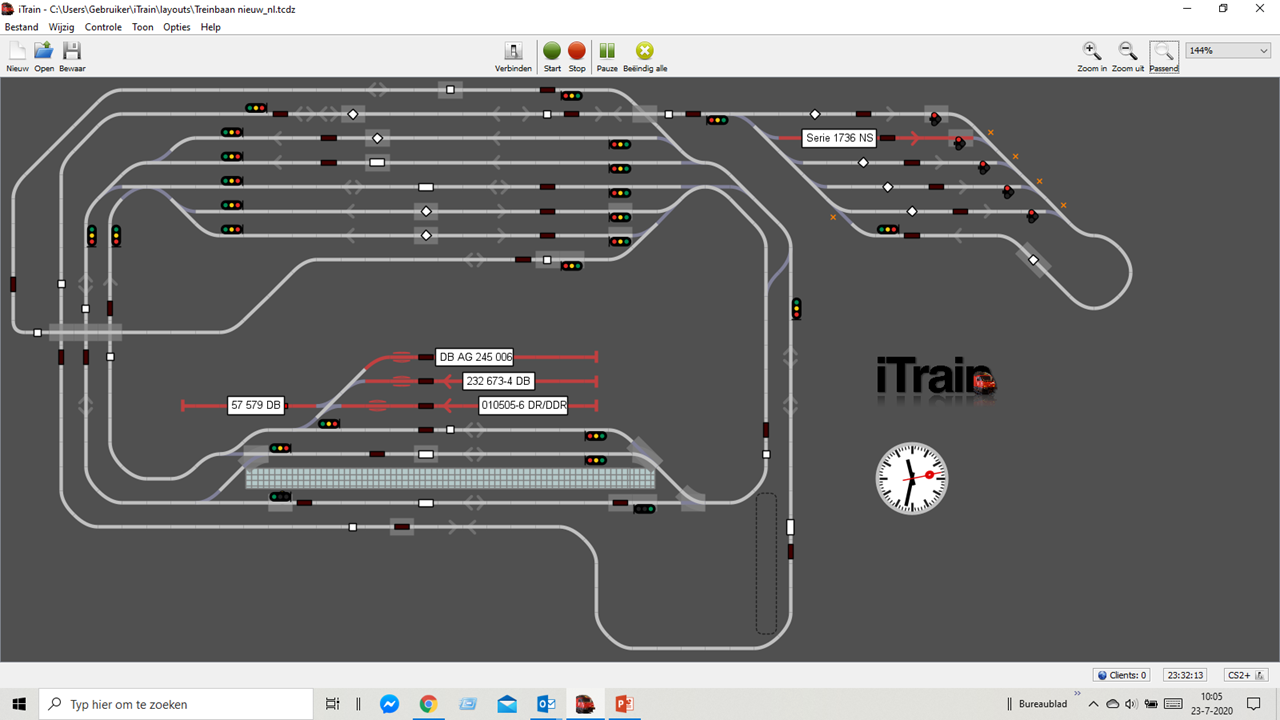Click the Zoom uit magnifier
1280x720 pixels.
tap(1127, 57)
